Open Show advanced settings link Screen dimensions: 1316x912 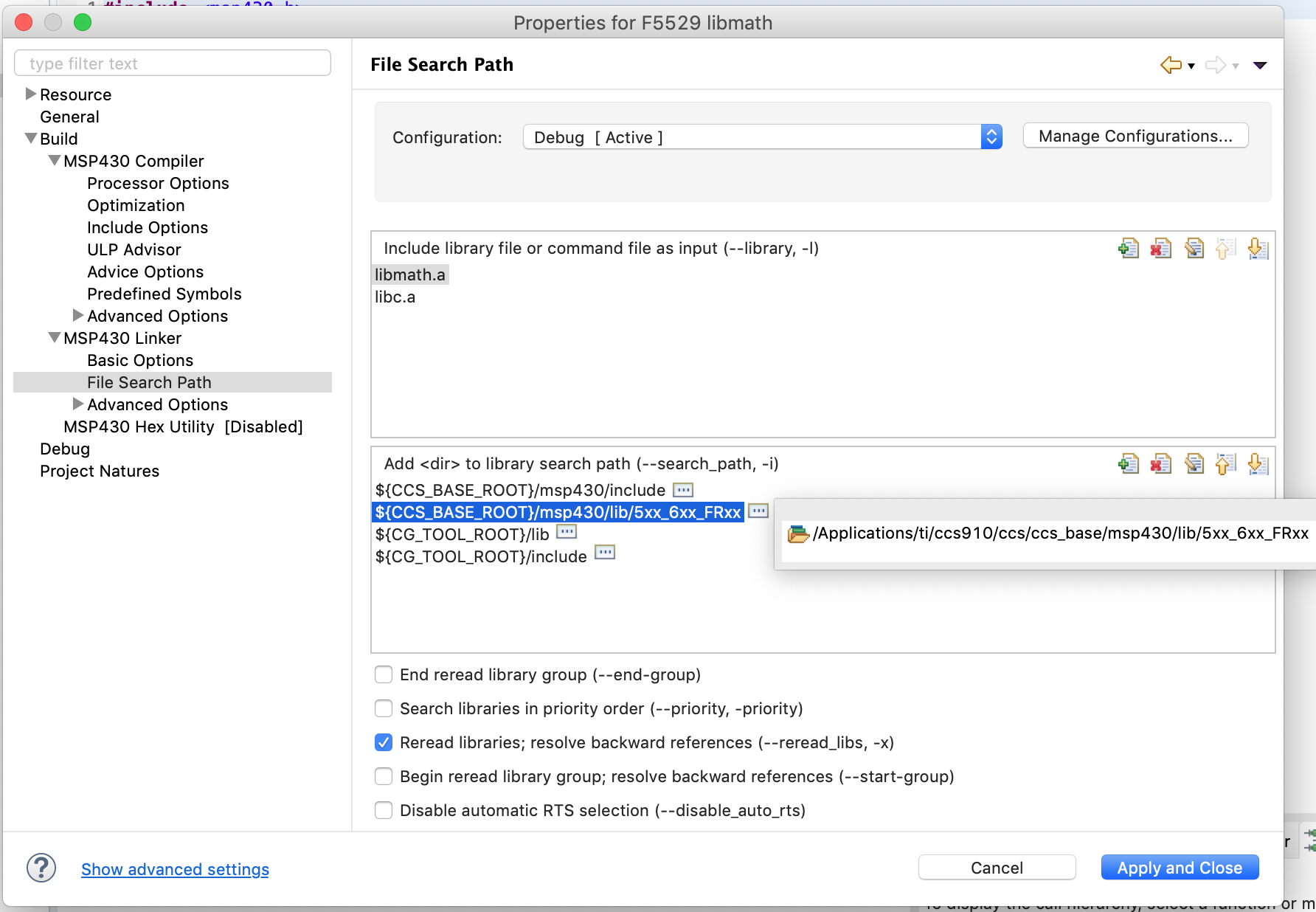(175, 869)
